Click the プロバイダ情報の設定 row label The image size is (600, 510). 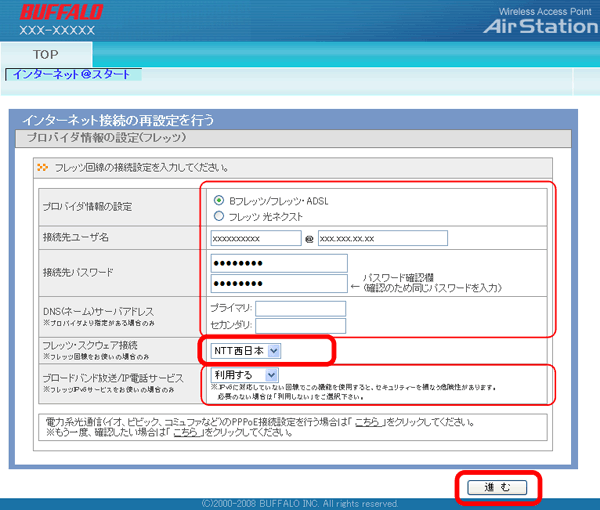(x=87, y=207)
